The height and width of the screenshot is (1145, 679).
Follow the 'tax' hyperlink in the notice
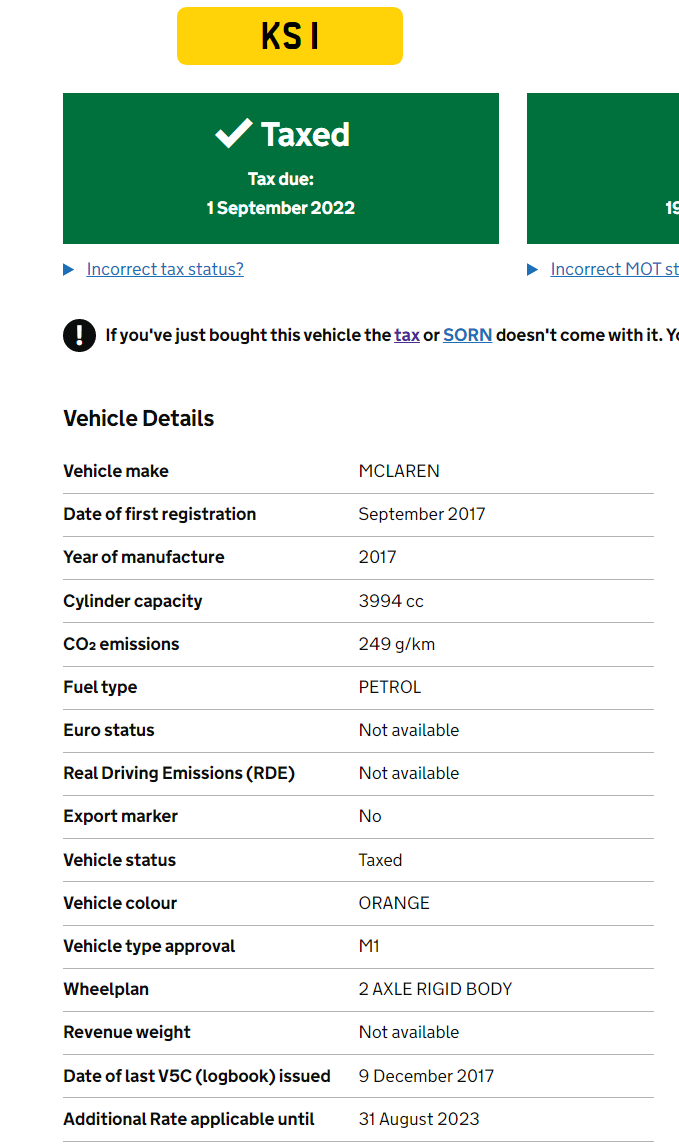coord(407,335)
